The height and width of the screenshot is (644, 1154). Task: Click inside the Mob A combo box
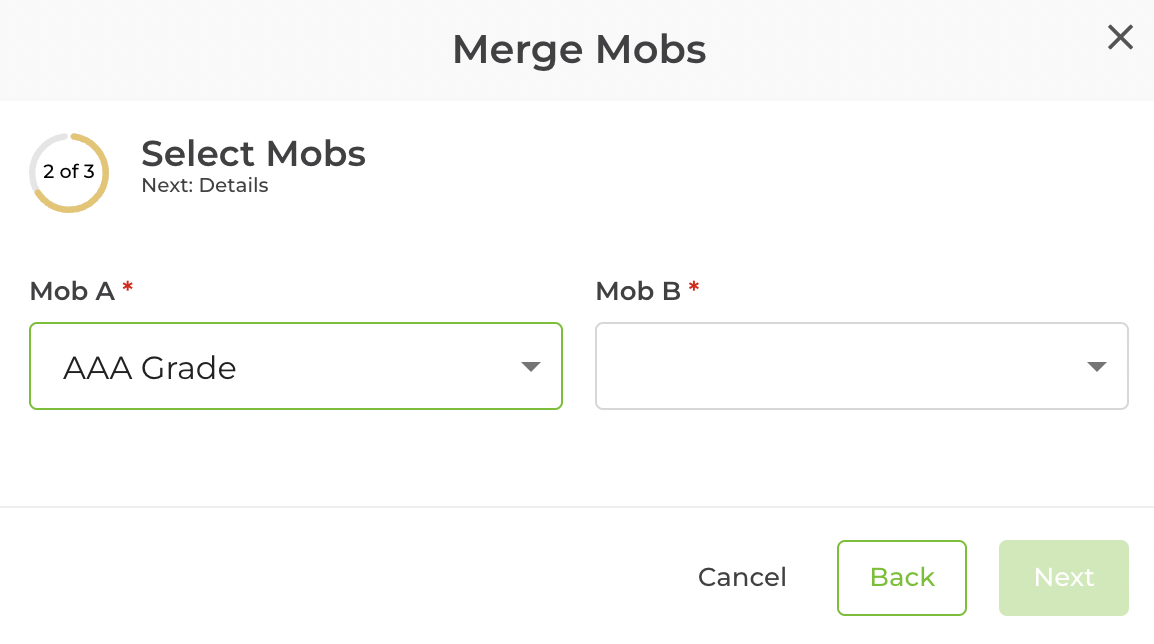click(296, 367)
